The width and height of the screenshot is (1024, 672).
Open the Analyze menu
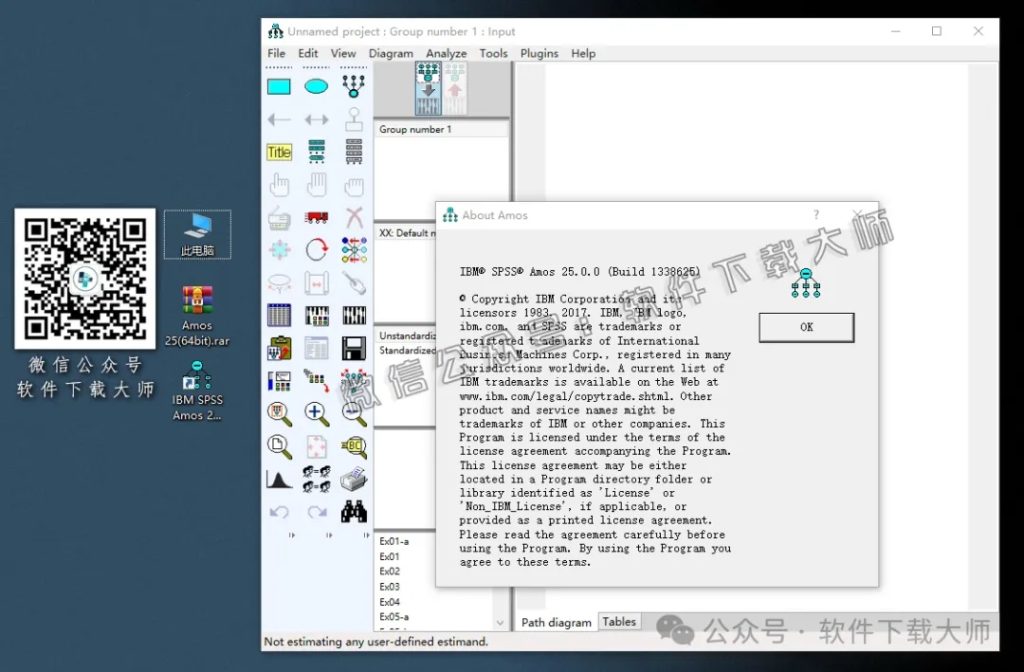(446, 53)
